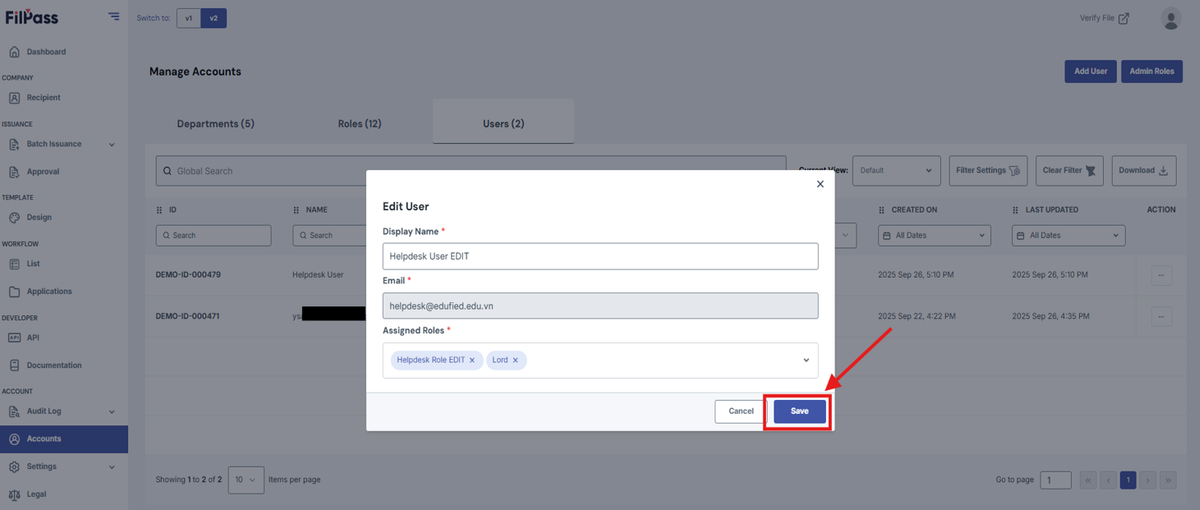Remove the Helpdesk Role EDIT tag
This screenshot has width=1200, height=510.
[x=472, y=360]
